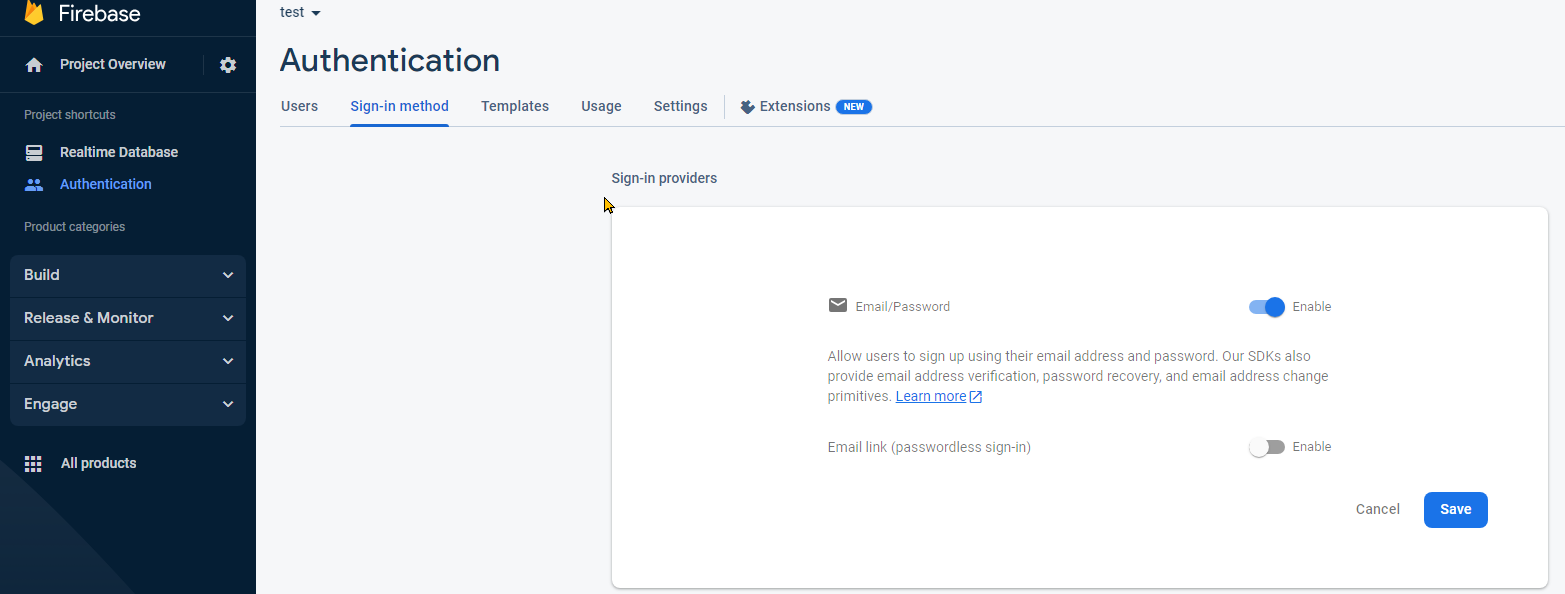Click the Firebase flame logo
The height and width of the screenshot is (594, 1565).
[x=34, y=12]
